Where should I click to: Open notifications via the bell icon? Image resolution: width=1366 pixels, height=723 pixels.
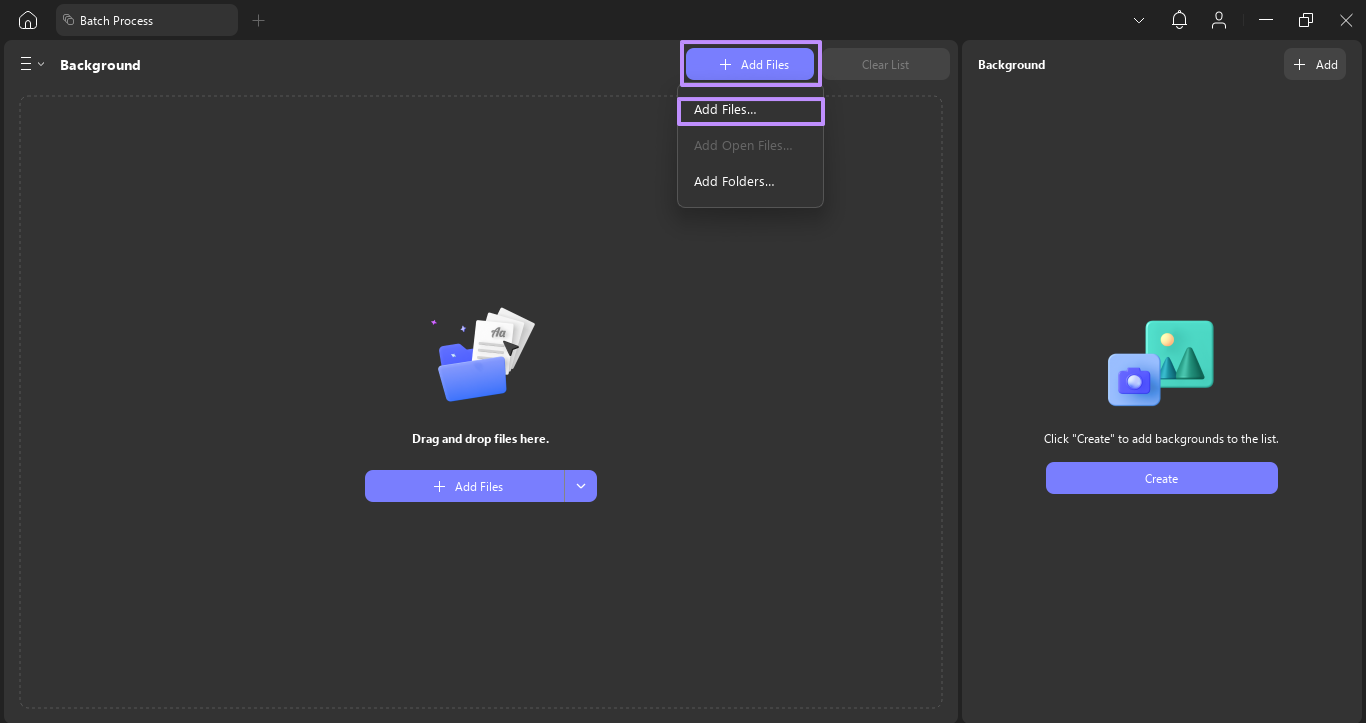point(1179,19)
